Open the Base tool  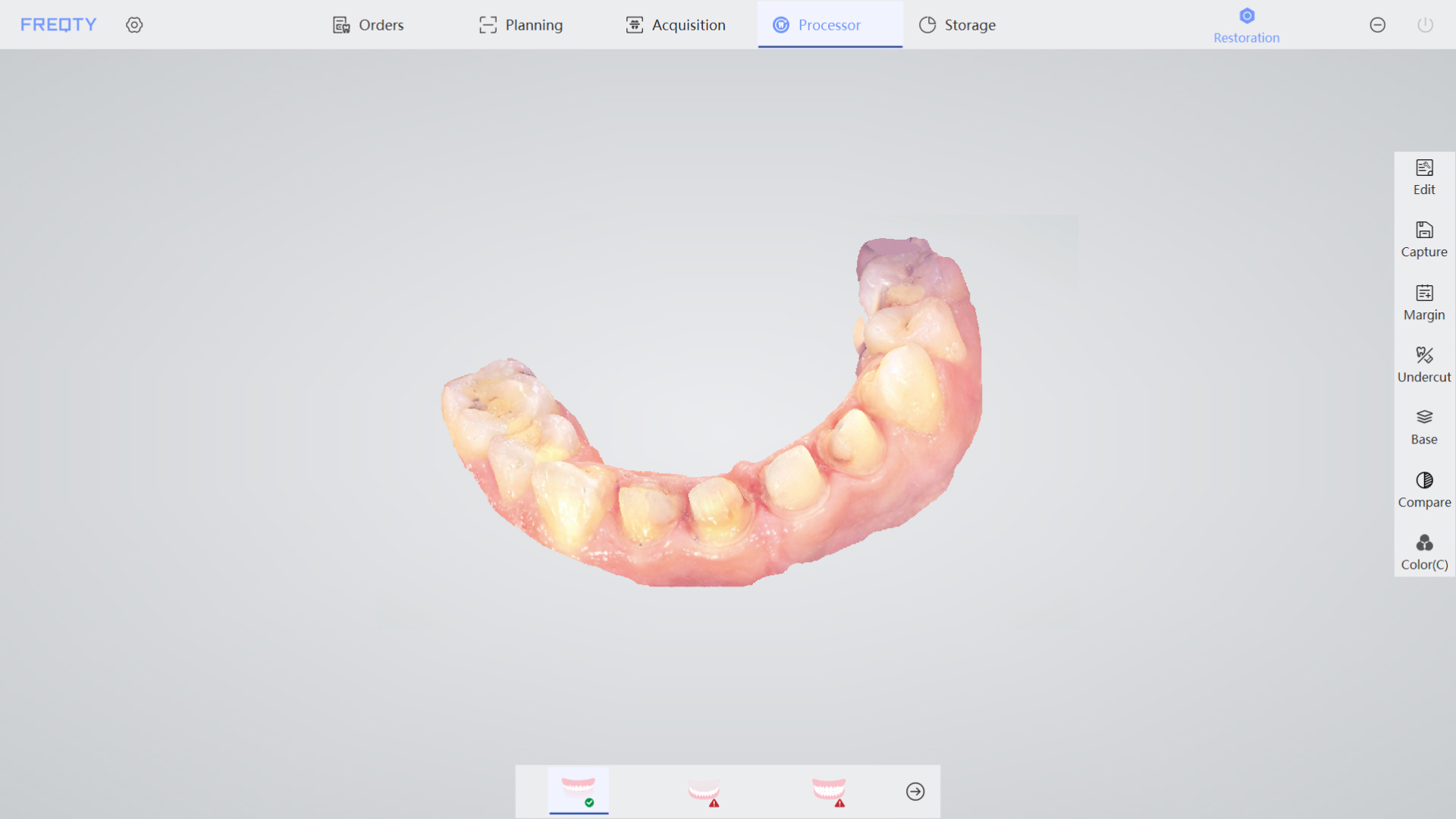[1424, 428]
